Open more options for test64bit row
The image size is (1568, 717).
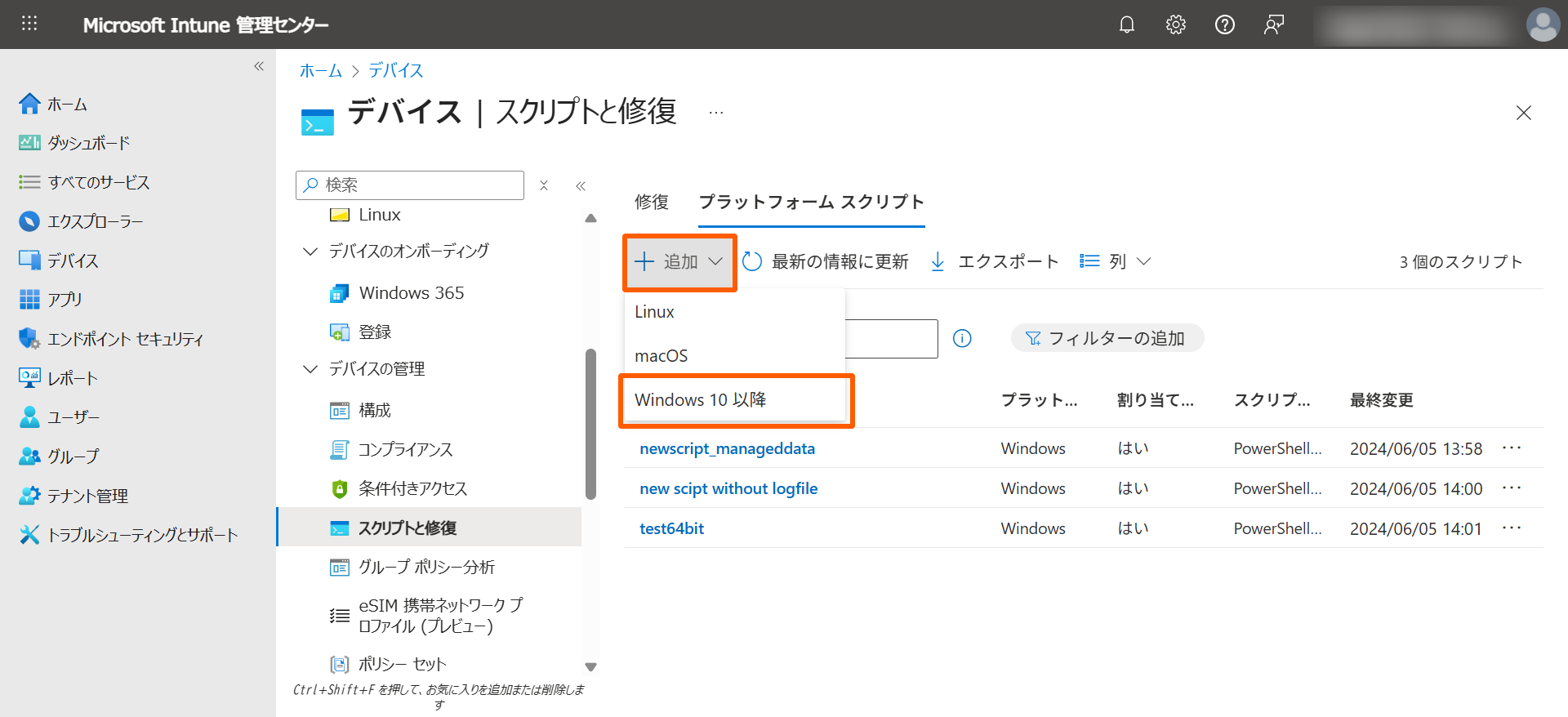pyautogui.click(x=1511, y=528)
